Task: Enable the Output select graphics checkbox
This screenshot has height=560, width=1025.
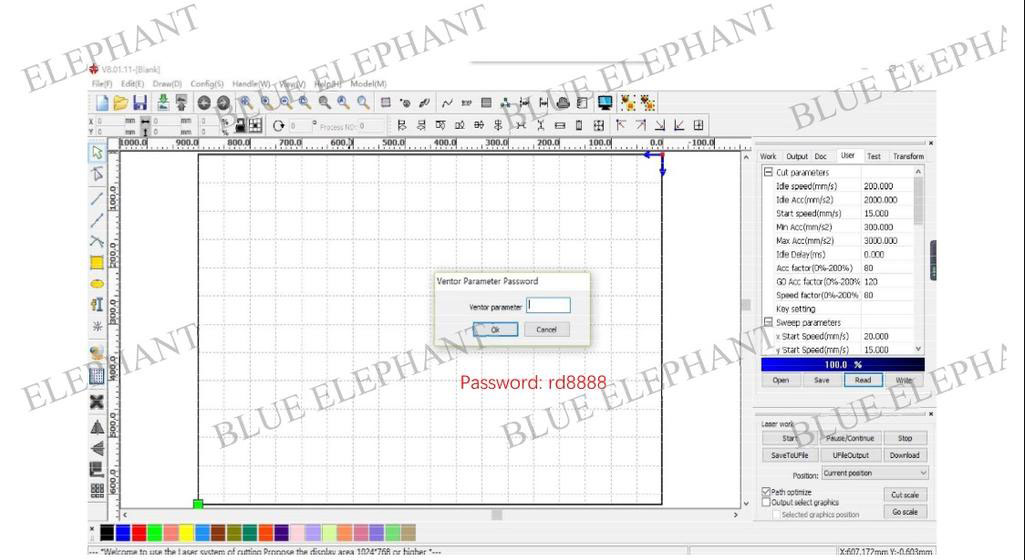Action: [765, 502]
